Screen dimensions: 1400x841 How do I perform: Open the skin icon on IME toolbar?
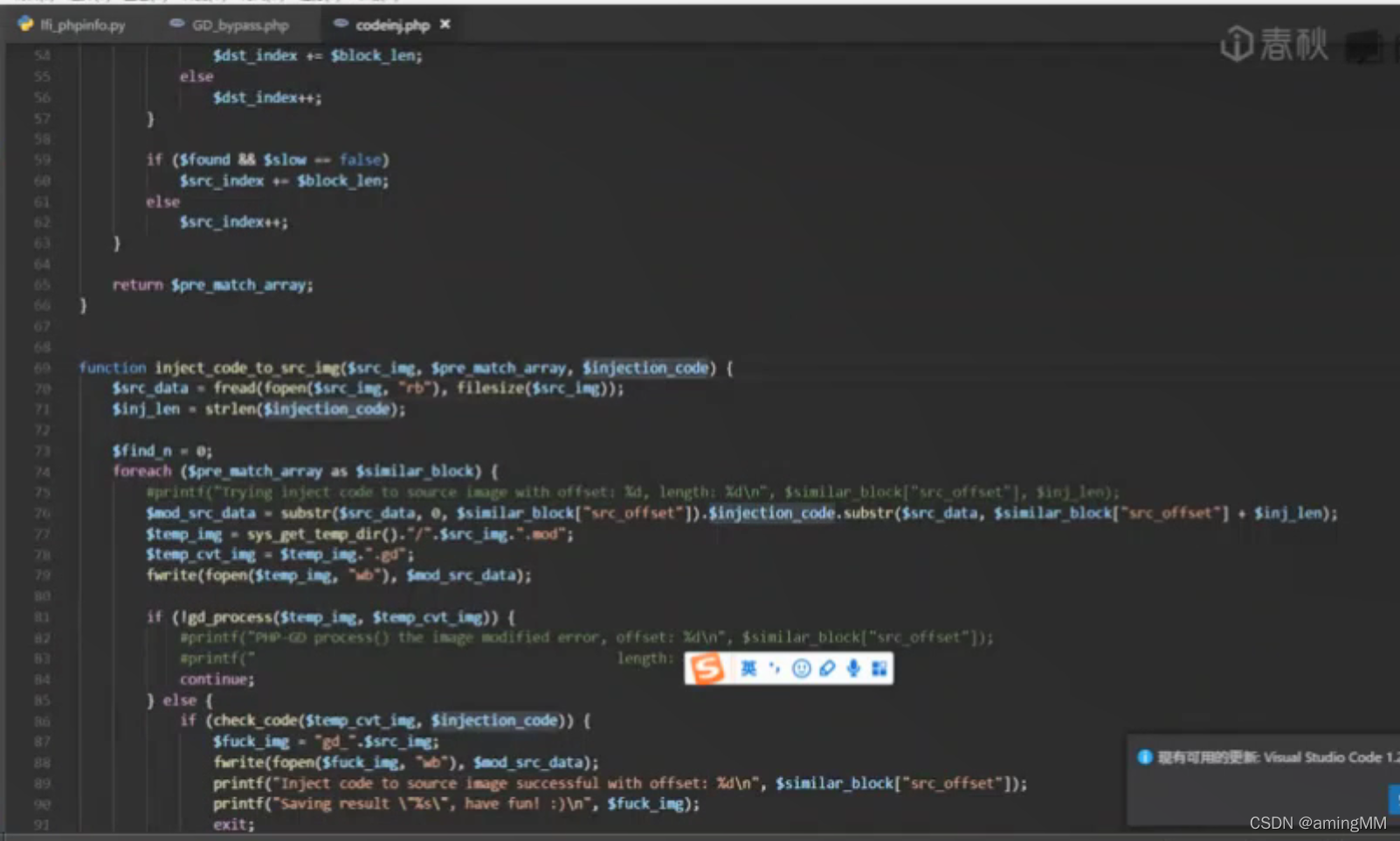coord(827,669)
